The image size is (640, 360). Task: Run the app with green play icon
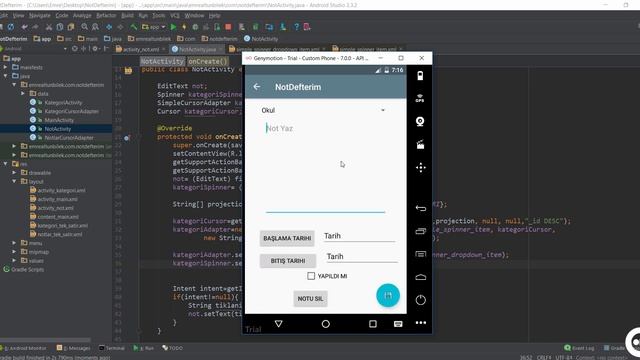click(173, 27)
